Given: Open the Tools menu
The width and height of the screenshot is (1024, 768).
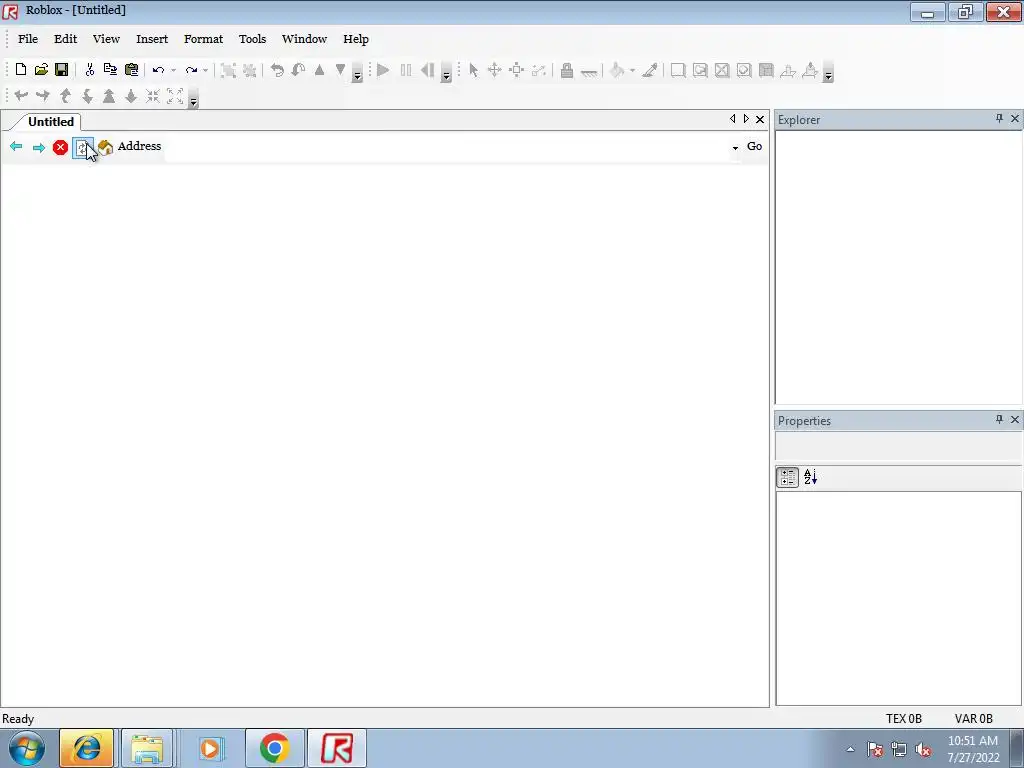Looking at the screenshot, I should point(252,39).
